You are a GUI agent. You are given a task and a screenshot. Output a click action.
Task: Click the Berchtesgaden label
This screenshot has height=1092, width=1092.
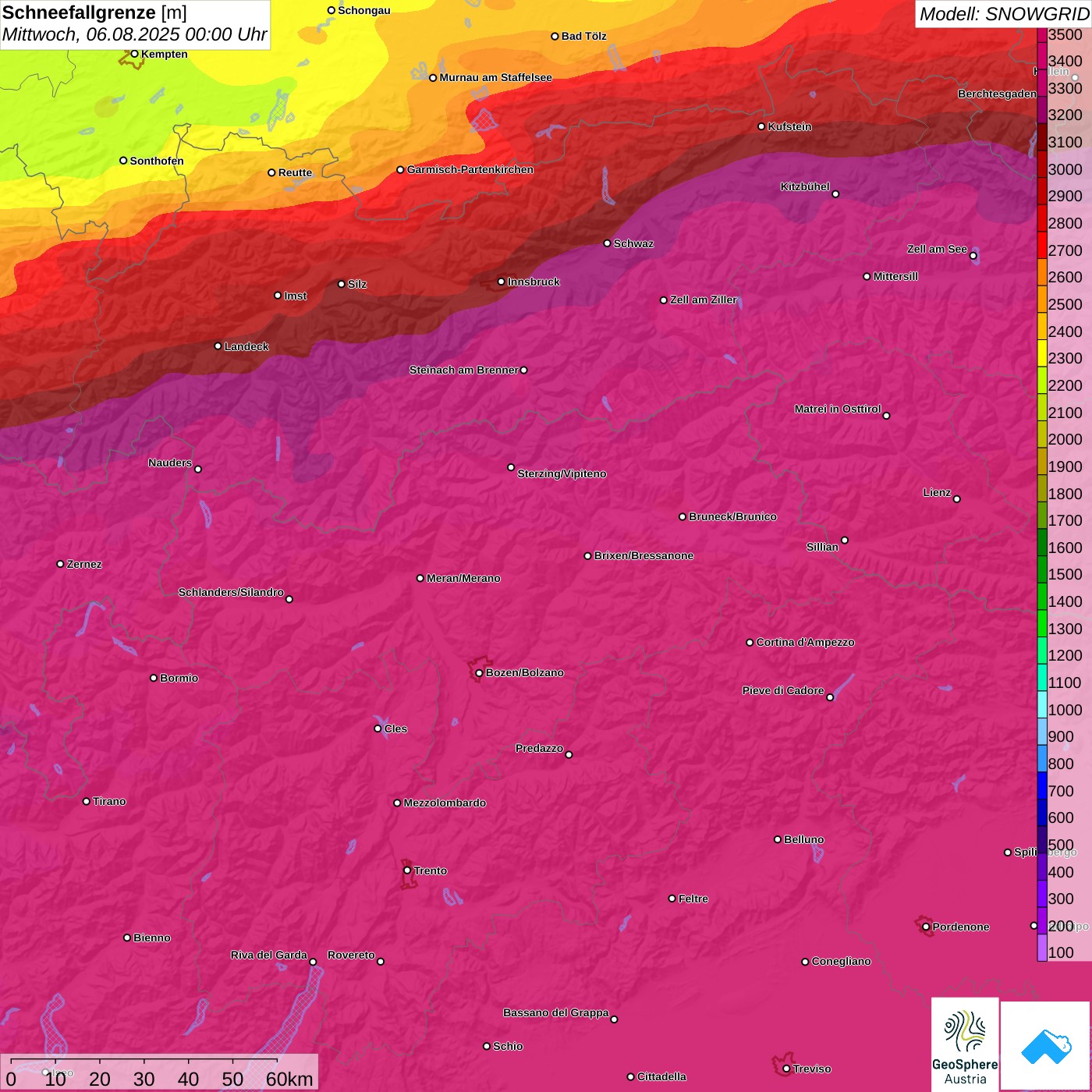[998, 94]
